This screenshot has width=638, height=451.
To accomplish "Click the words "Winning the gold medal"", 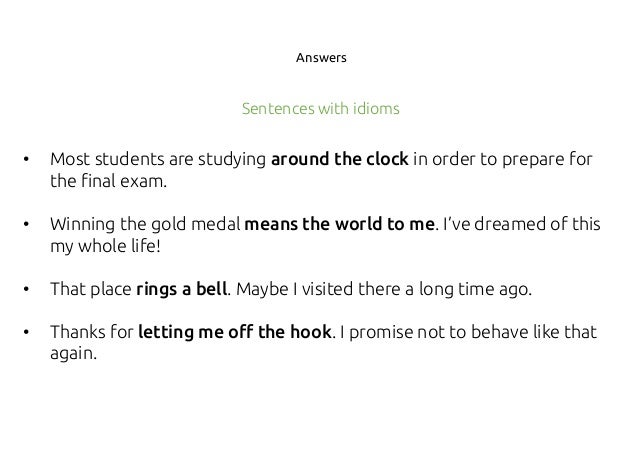I will (145, 224).
